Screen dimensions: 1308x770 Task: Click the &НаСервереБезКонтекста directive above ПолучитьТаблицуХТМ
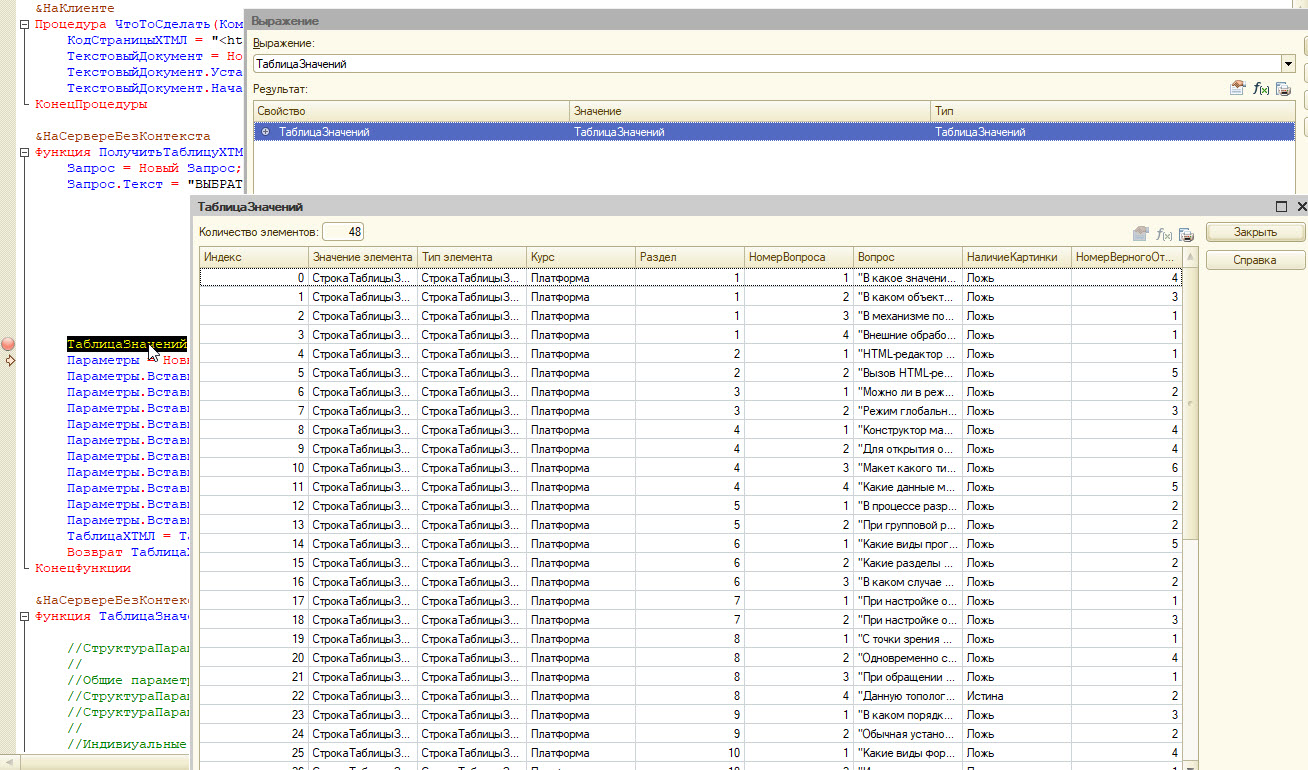pos(123,136)
